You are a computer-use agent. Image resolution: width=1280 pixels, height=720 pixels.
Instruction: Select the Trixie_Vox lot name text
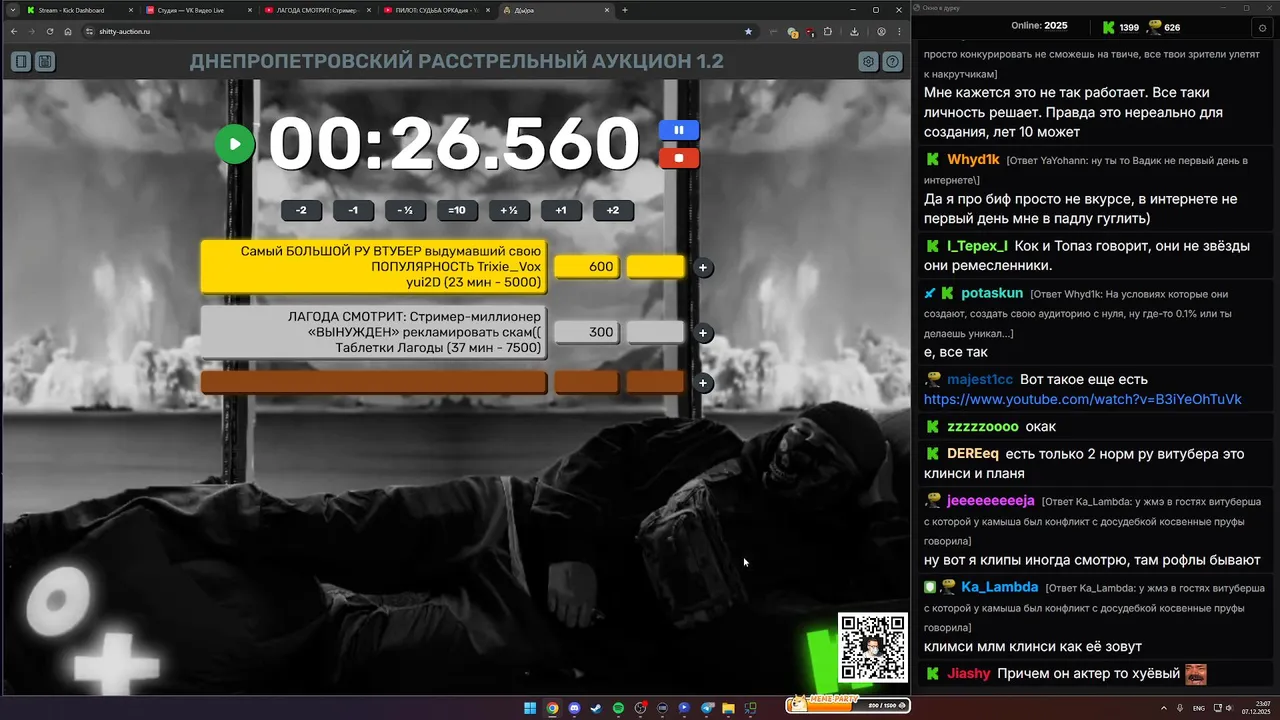coord(374,267)
